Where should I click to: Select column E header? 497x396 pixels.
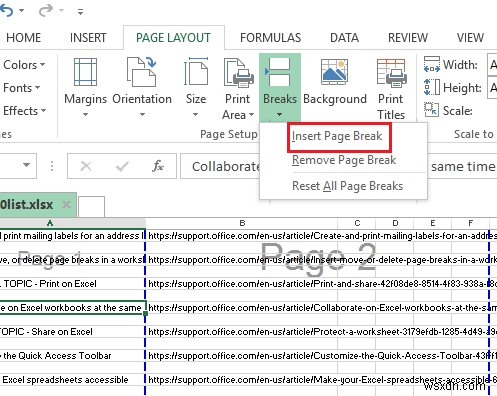433,223
